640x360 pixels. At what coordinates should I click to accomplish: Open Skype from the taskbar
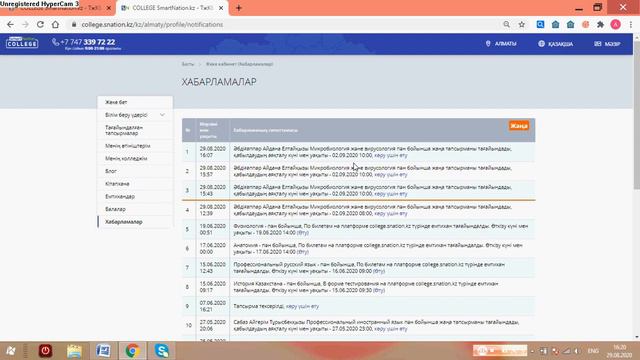coord(162,351)
